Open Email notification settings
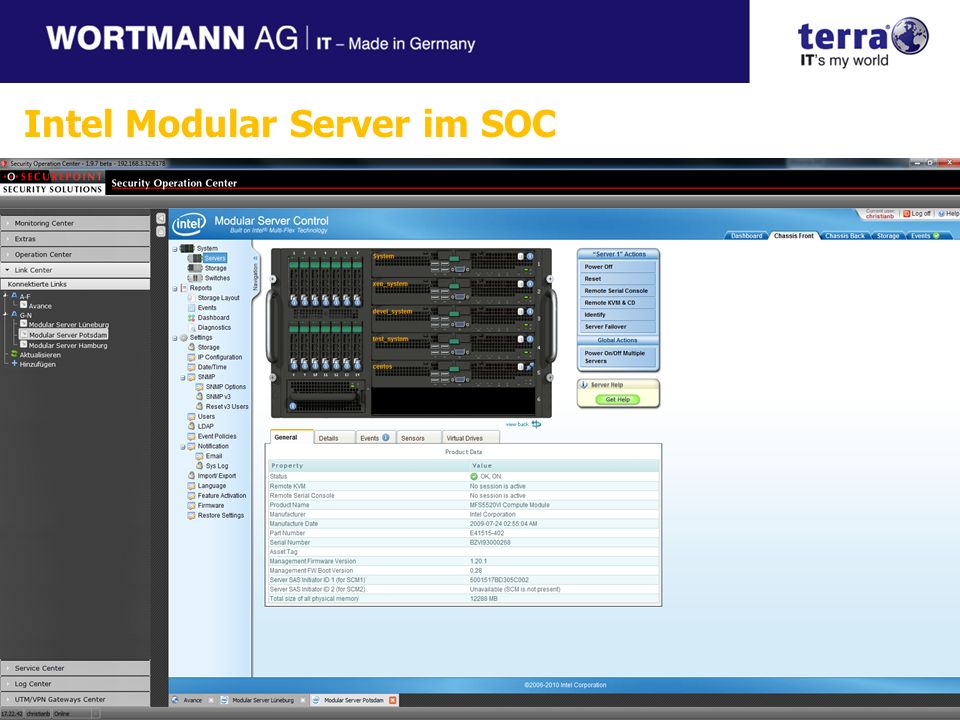The height and width of the screenshot is (720, 960). point(214,456)
